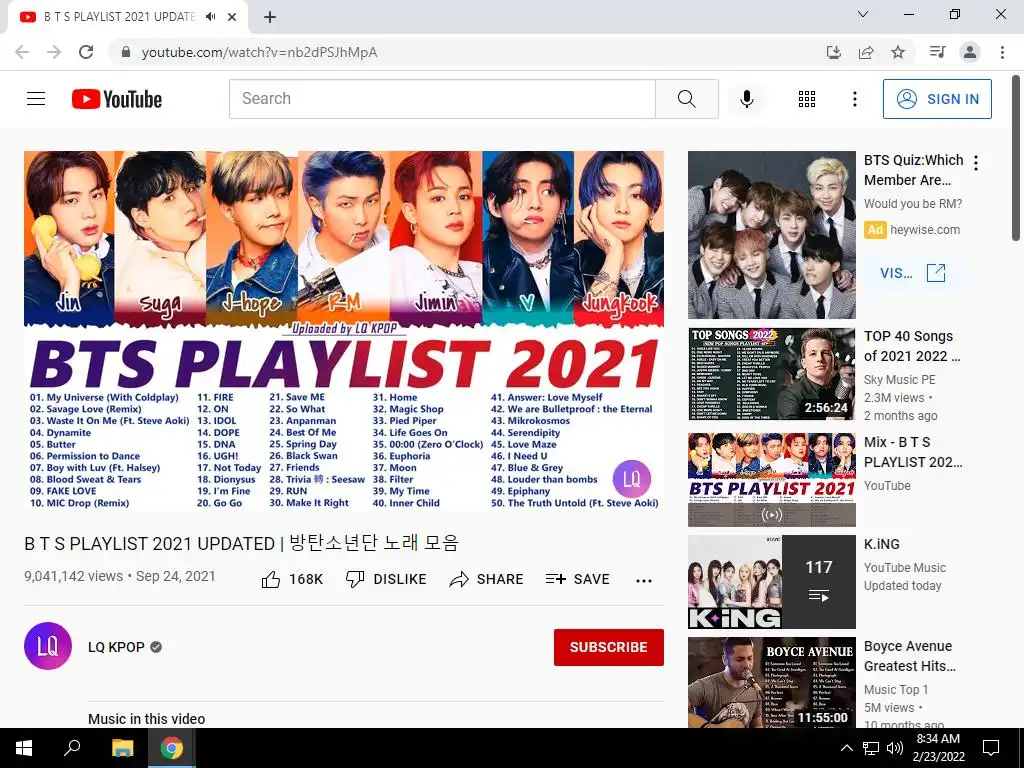Open the K.iNG playlist thumbnail

tap(771, 582)
